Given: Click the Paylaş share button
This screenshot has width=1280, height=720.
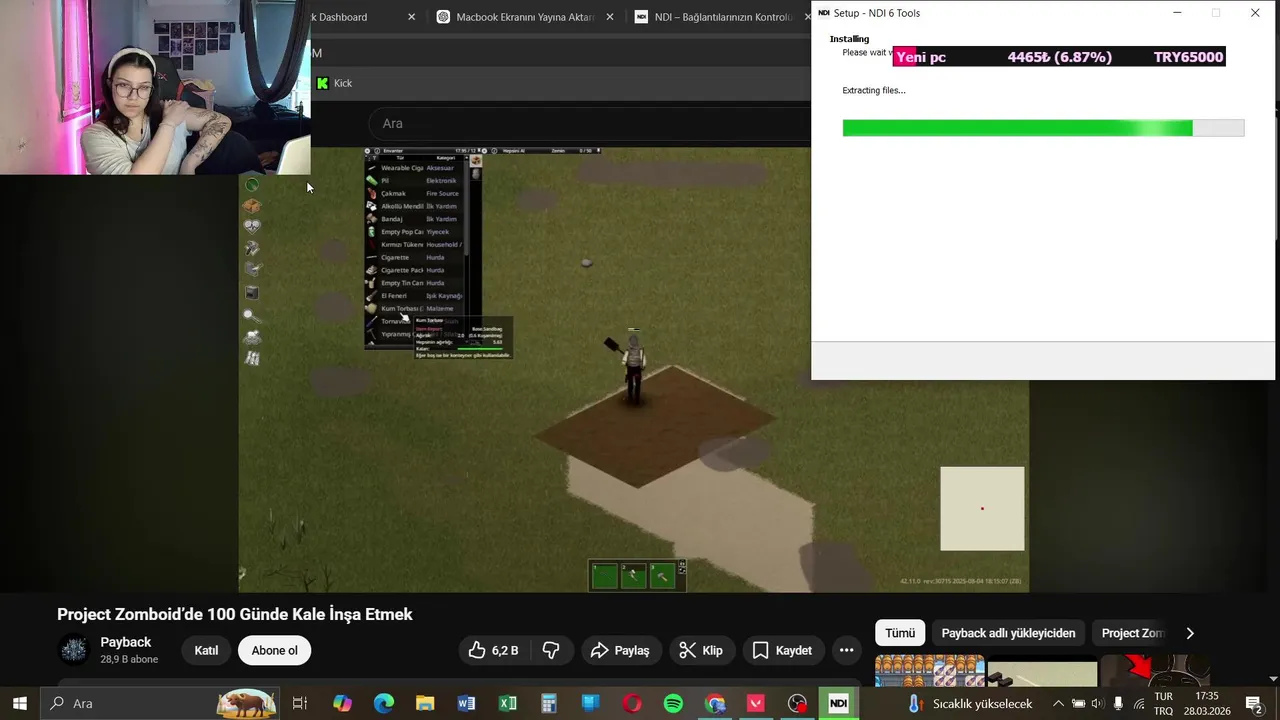Looking at the screenshot, I should coord(620,650).
